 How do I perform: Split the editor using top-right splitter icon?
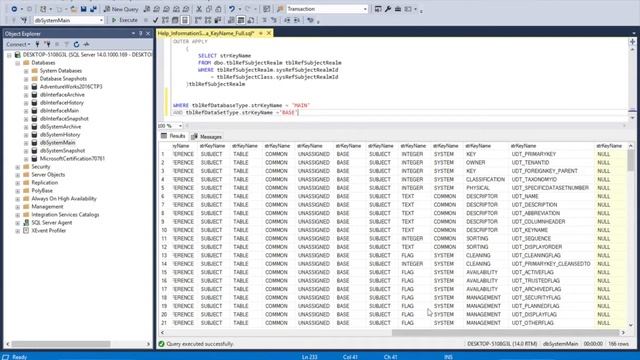632,42
